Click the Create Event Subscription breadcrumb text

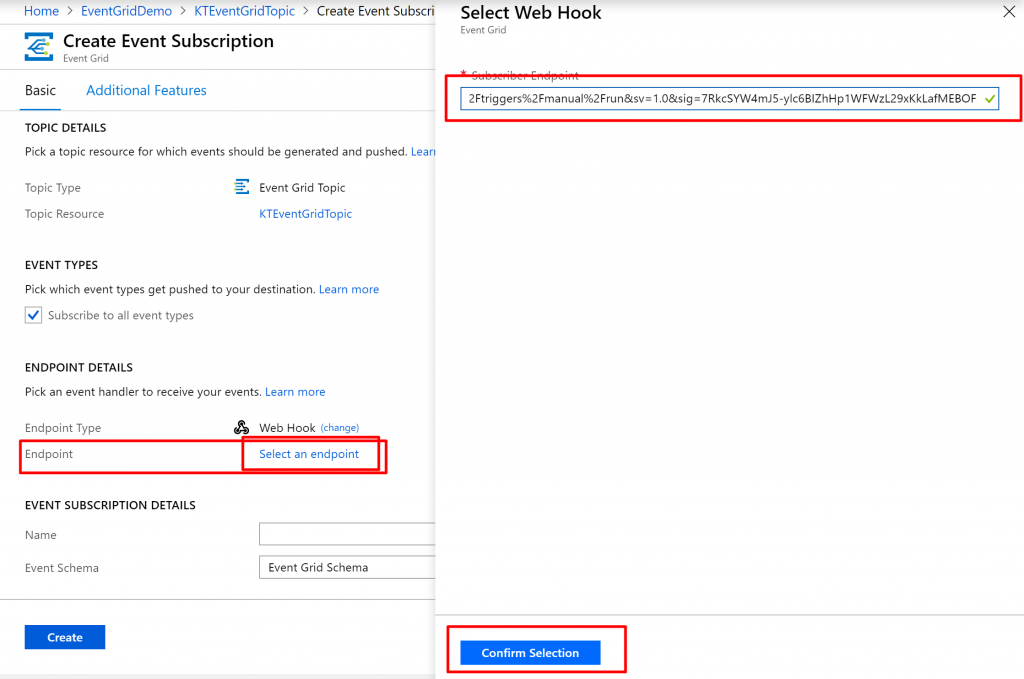376,11
